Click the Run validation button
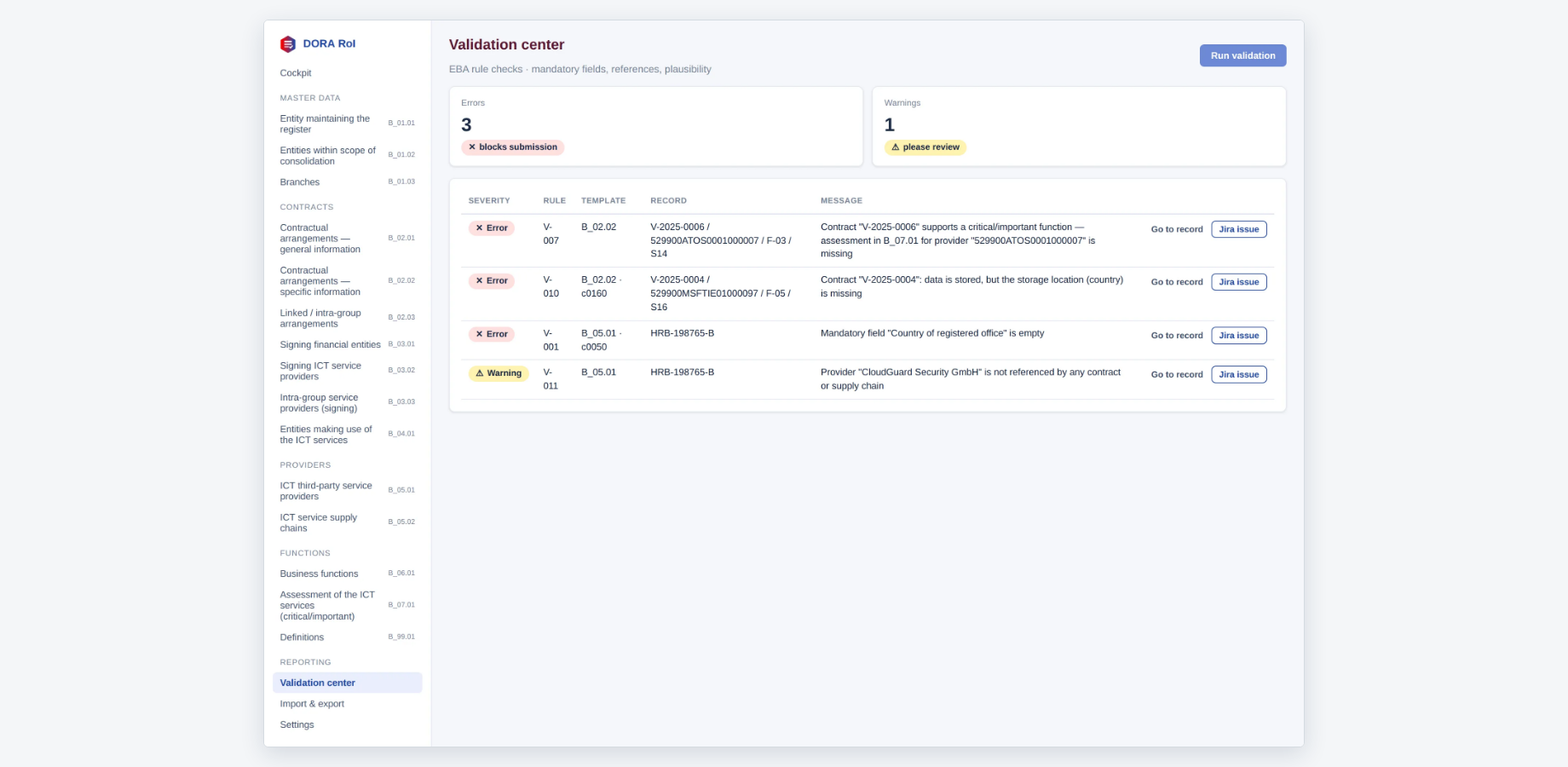This screenshot has width=1568, height=767. 1242,55
